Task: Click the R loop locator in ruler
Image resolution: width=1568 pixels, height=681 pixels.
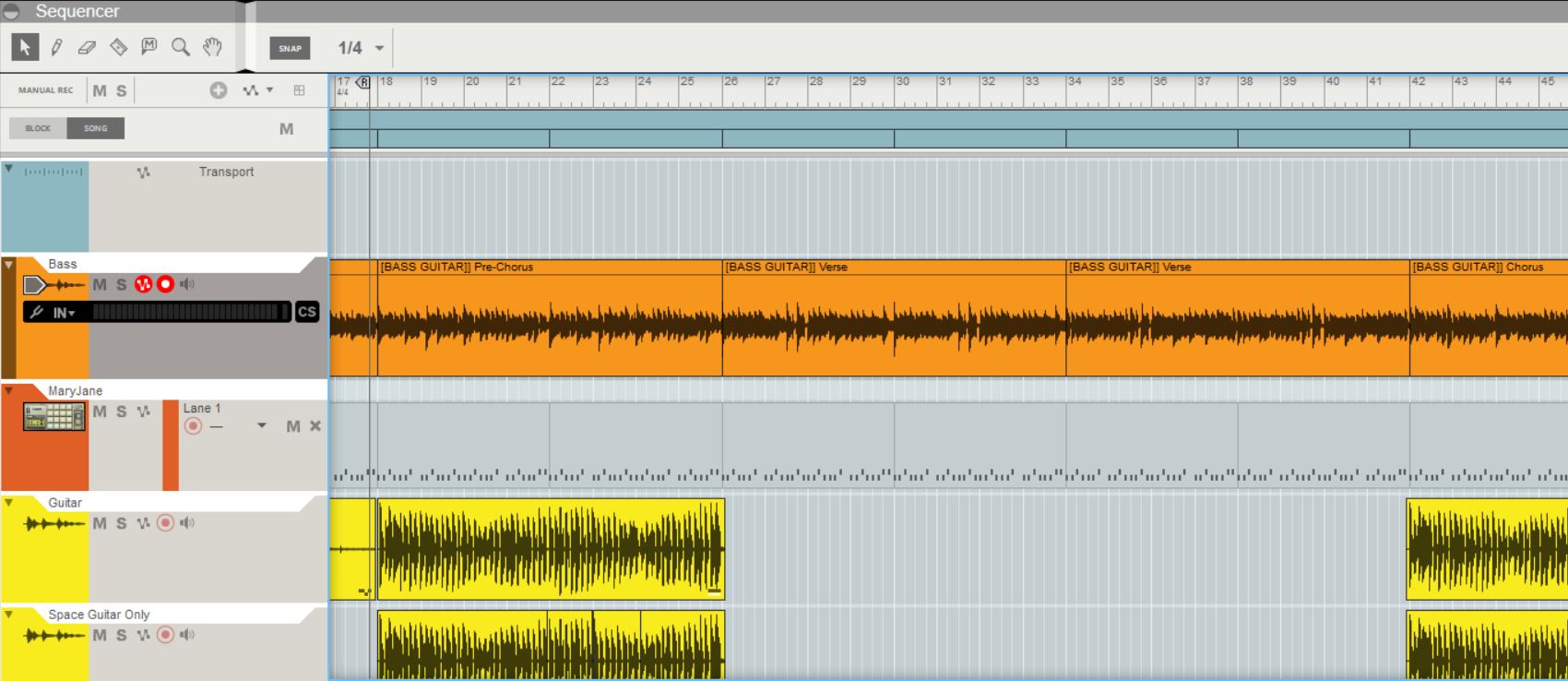Action: (363, 82)
